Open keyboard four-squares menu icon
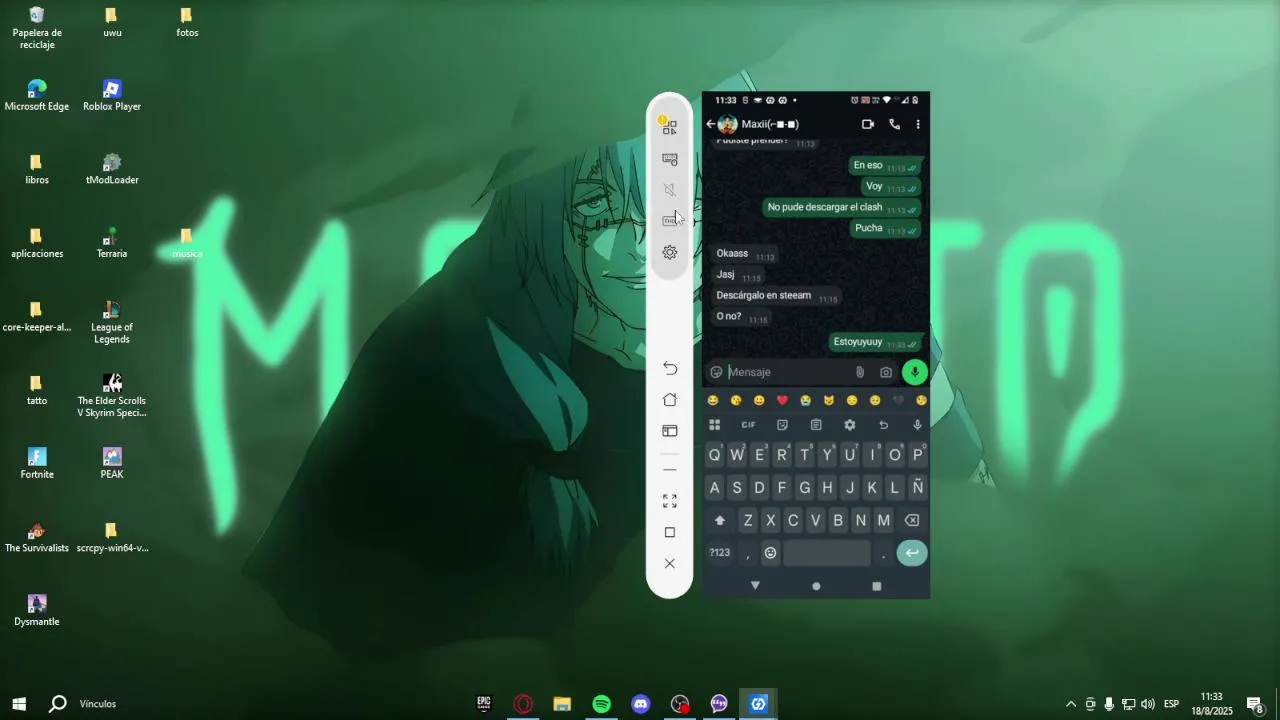This screenshot has width=1280, height=720. [x=714, y=425]
